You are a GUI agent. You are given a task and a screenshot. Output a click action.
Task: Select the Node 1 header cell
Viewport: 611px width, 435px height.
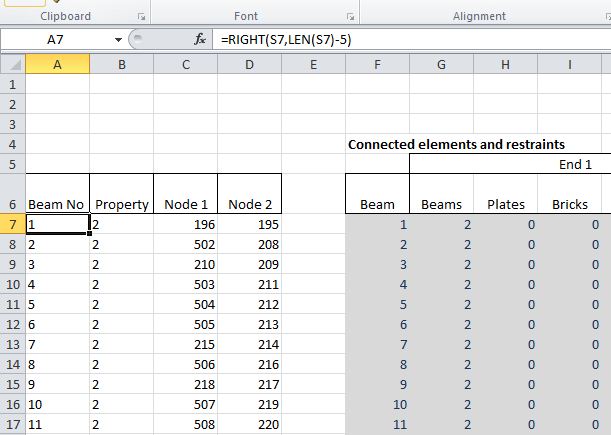click(x=185, y=204)
